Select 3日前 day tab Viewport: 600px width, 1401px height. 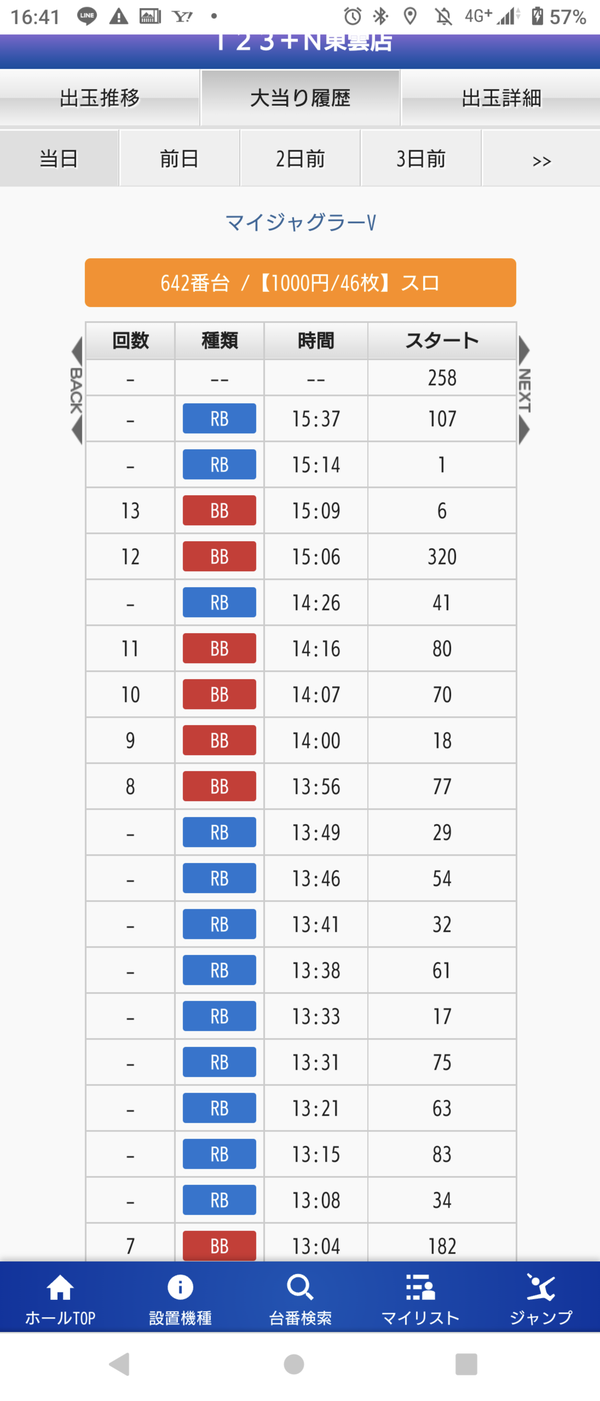(421, 159)
